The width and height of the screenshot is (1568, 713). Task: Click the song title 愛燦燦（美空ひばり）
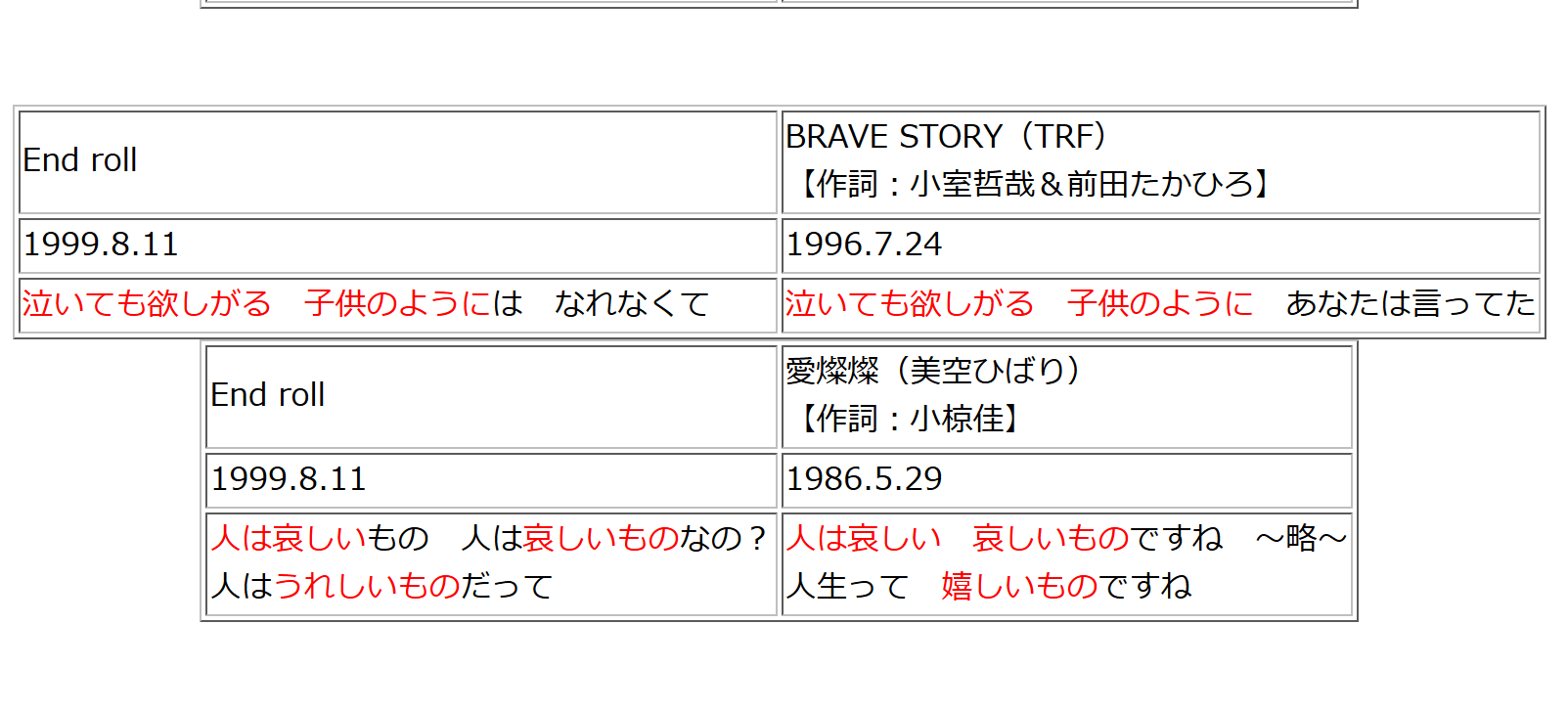click(933, 372)
